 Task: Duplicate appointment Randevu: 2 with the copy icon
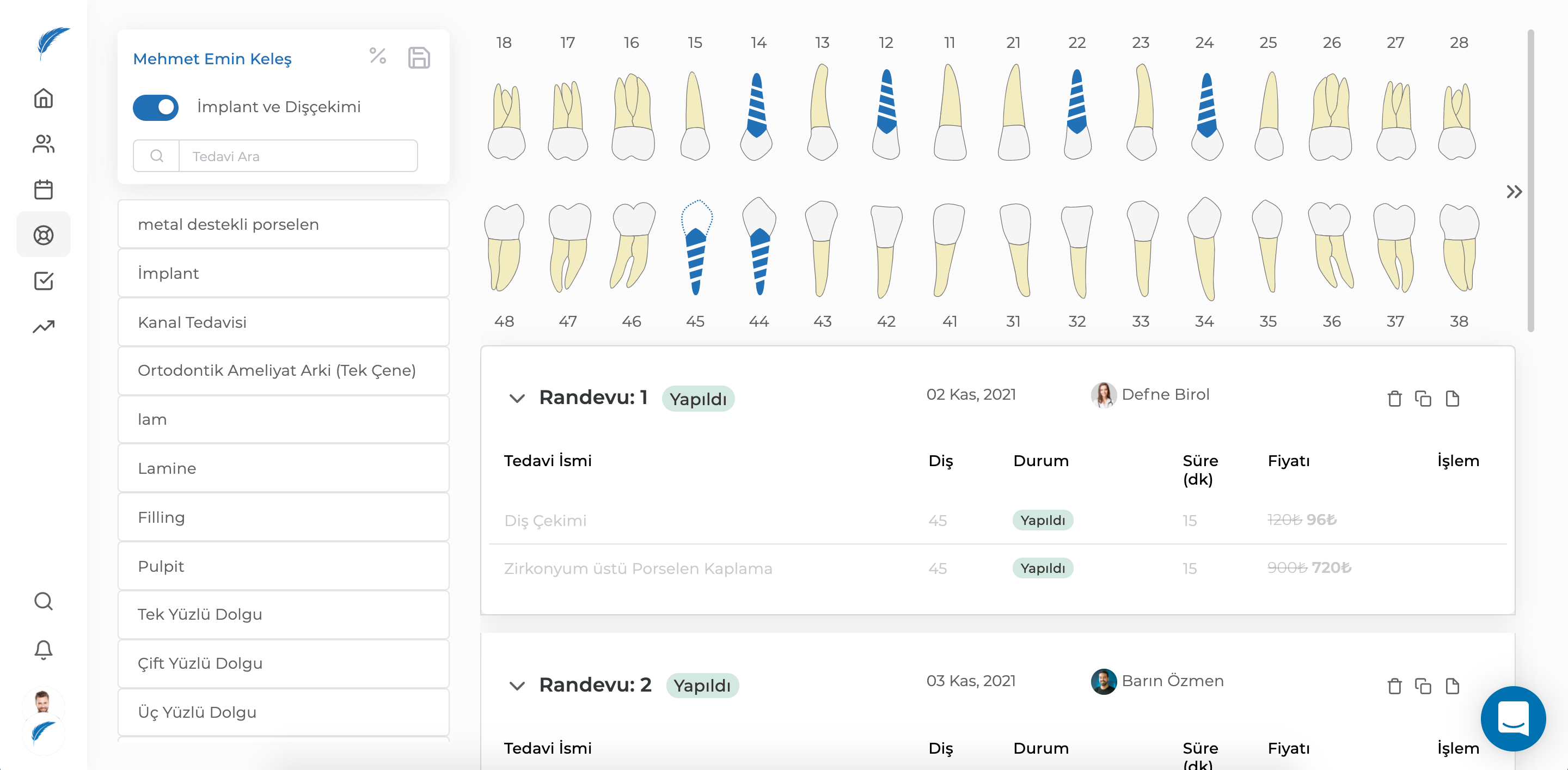[1424, 686]
